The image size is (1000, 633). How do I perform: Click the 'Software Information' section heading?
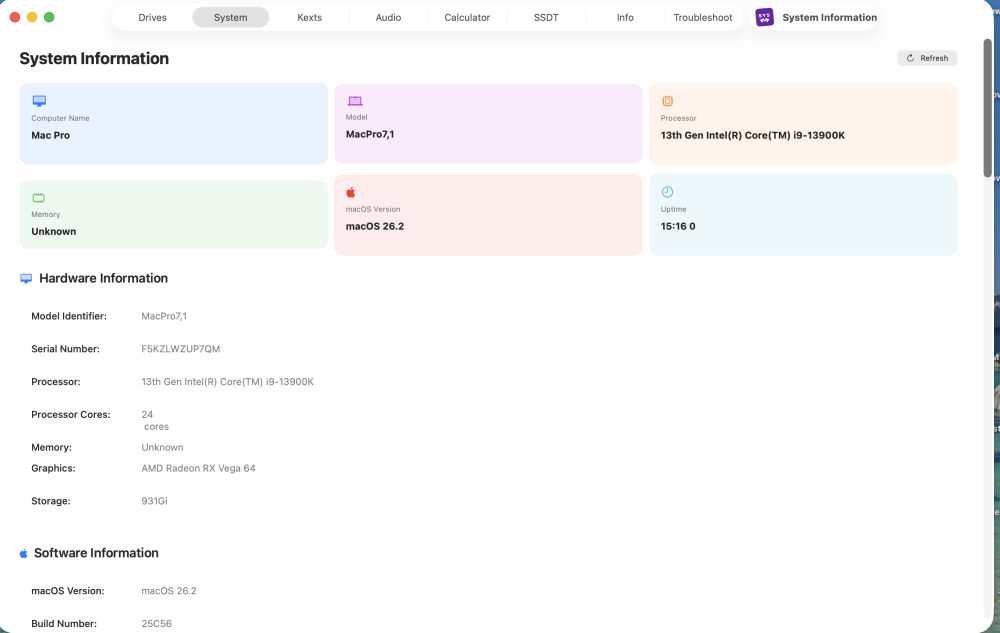[96, 553]
